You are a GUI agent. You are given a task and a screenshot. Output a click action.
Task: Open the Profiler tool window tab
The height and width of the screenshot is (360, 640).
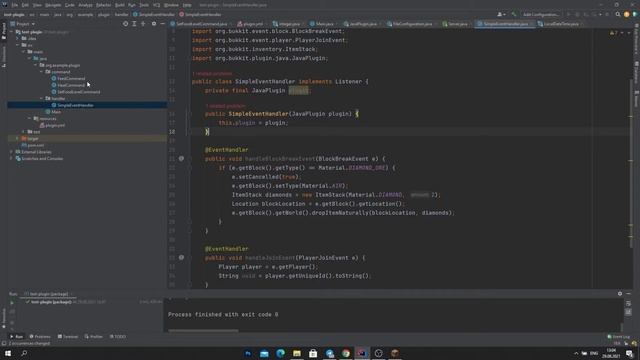pos(93,337)
